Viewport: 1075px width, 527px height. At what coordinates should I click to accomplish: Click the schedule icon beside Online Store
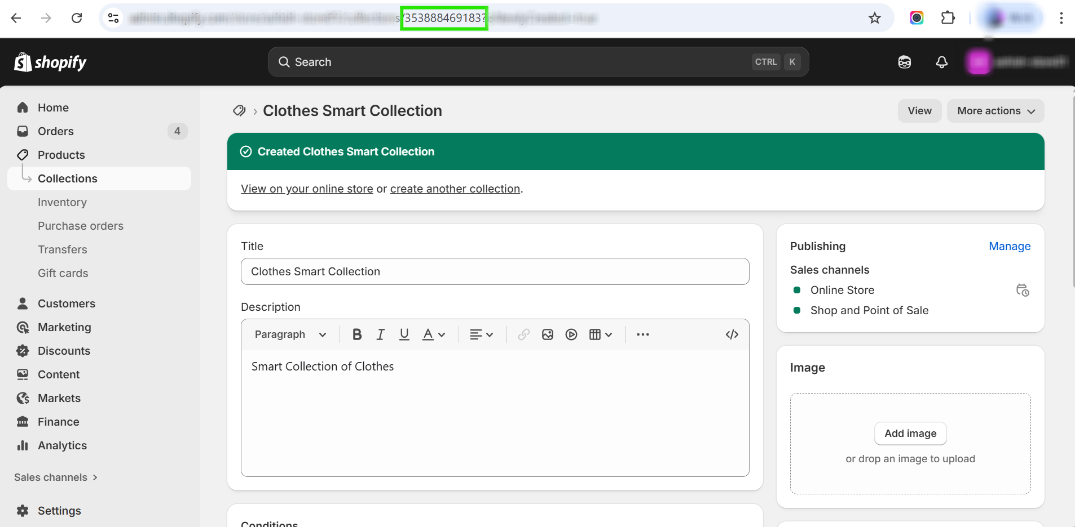1022,290
